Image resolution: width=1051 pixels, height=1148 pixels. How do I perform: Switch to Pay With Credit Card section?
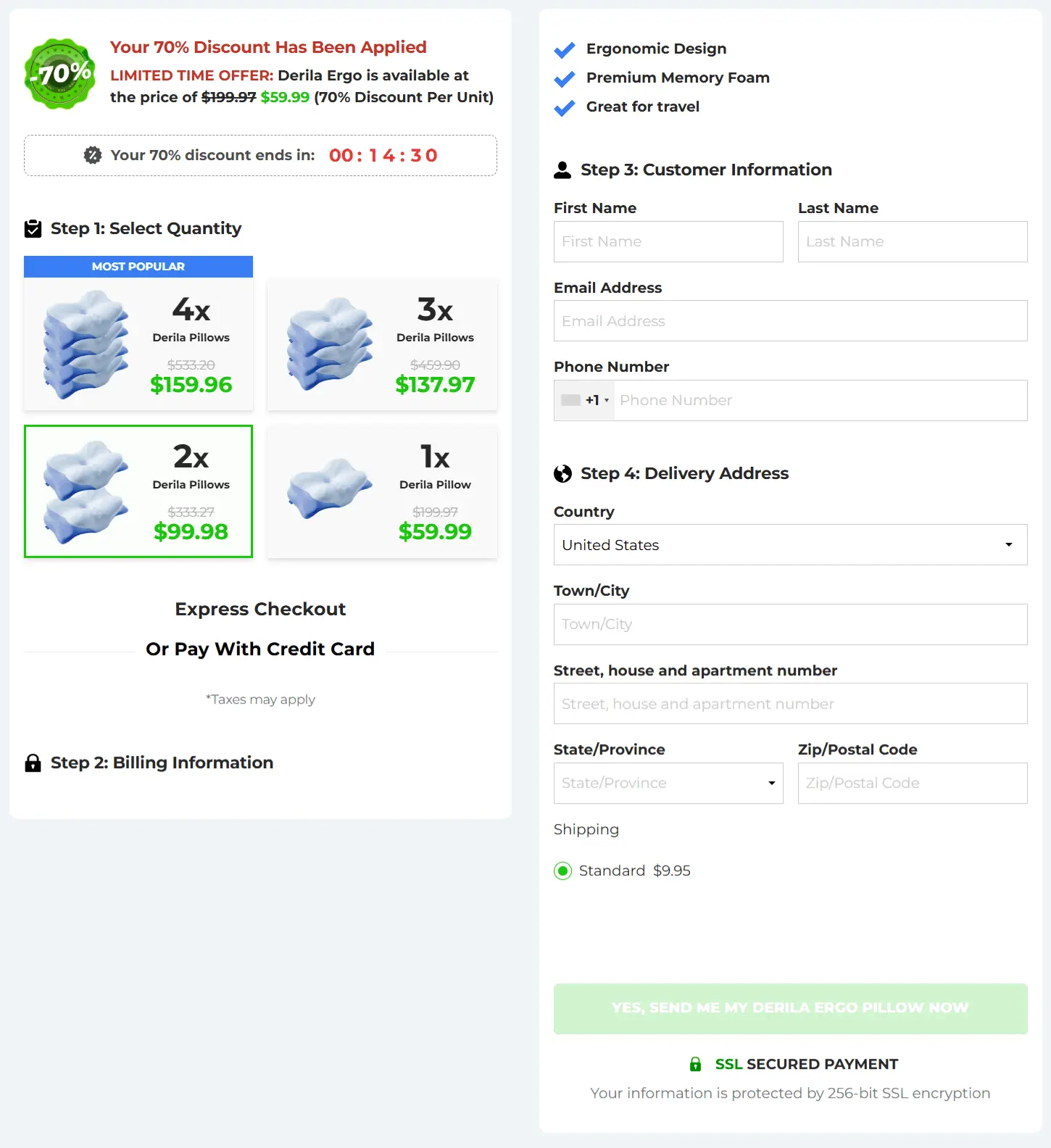(x=260, y=649)
